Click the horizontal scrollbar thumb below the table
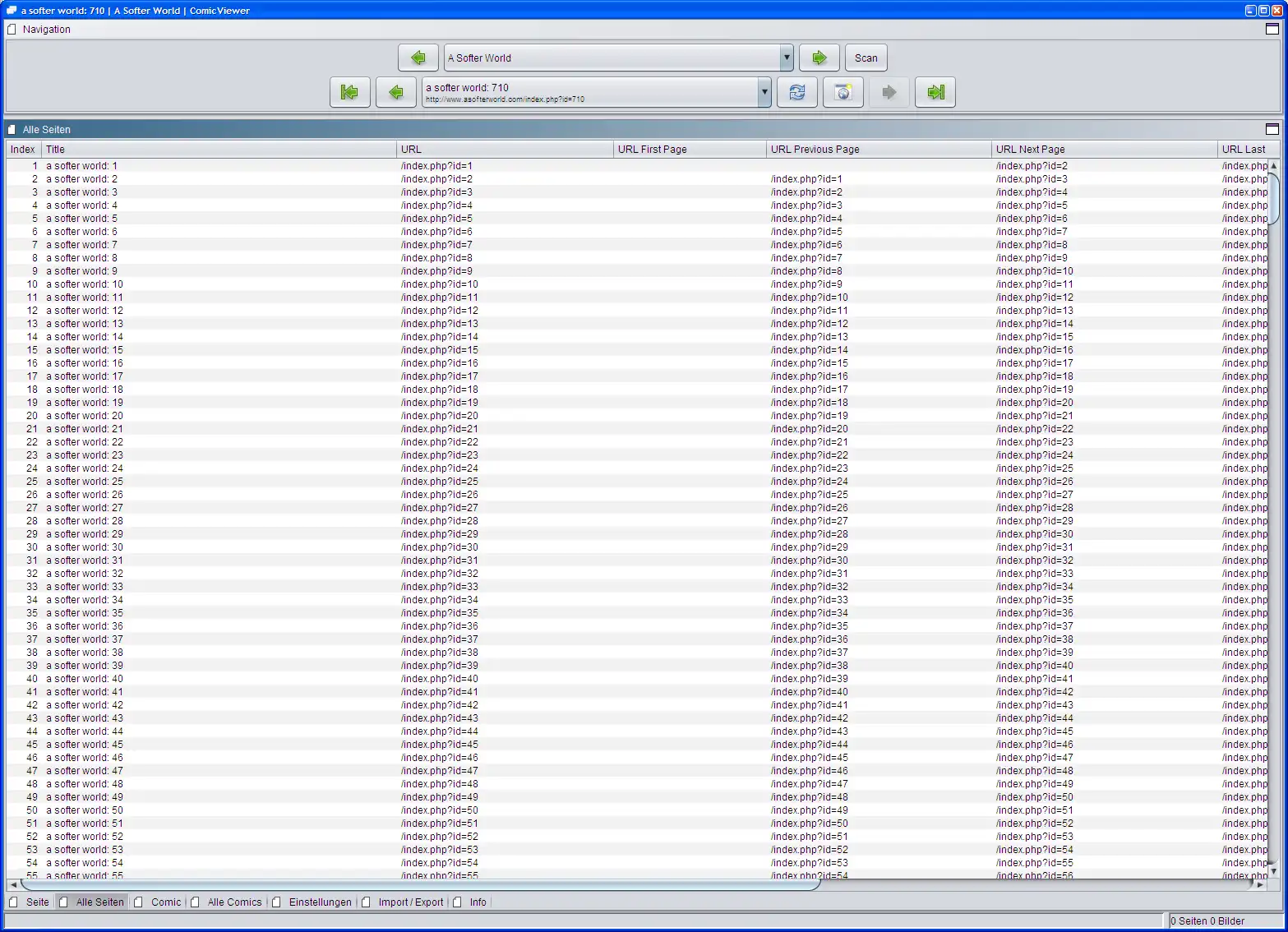 click(x=419, y=885)
